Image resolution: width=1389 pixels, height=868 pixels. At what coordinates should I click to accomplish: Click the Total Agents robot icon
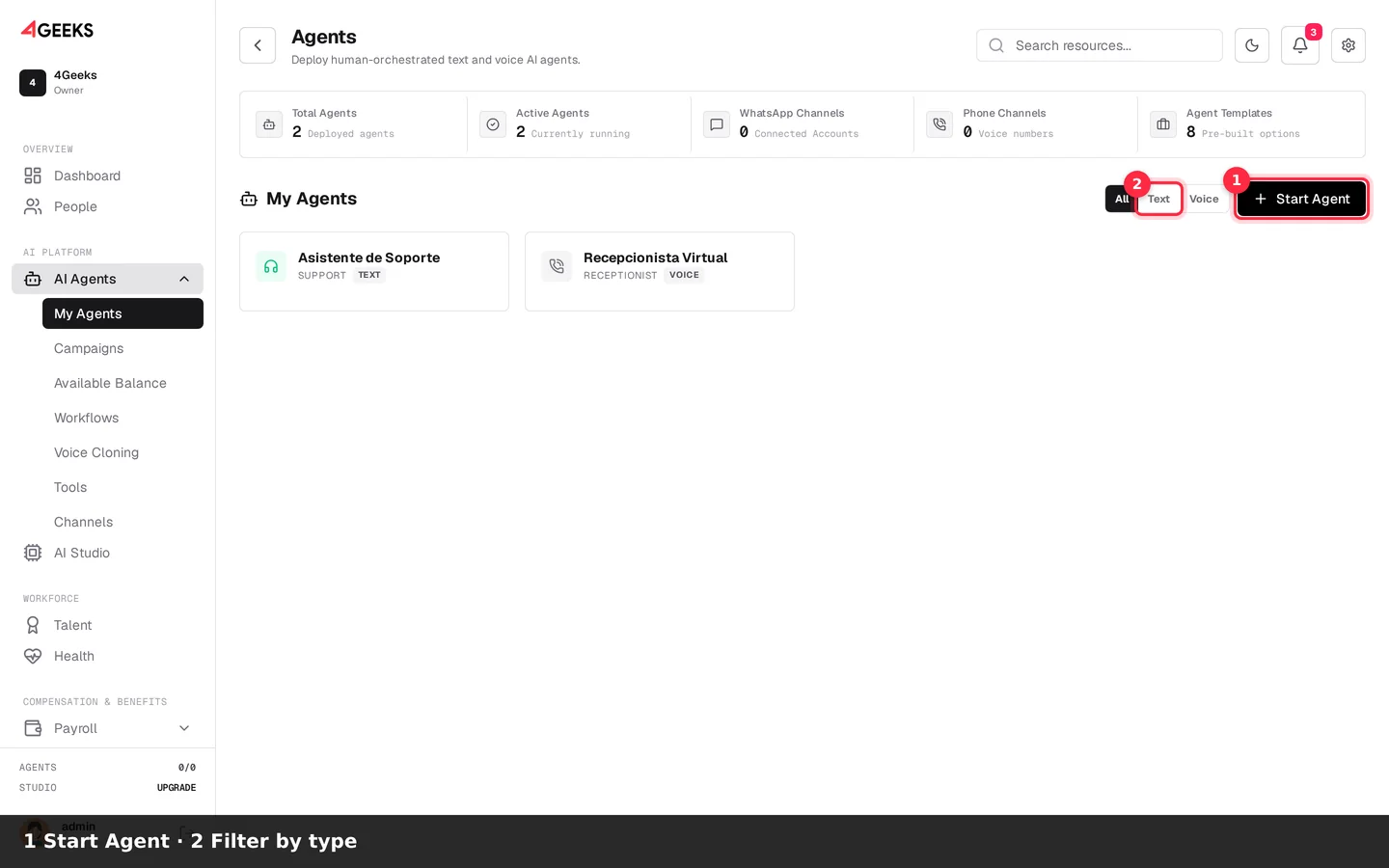tap(269, 124)
